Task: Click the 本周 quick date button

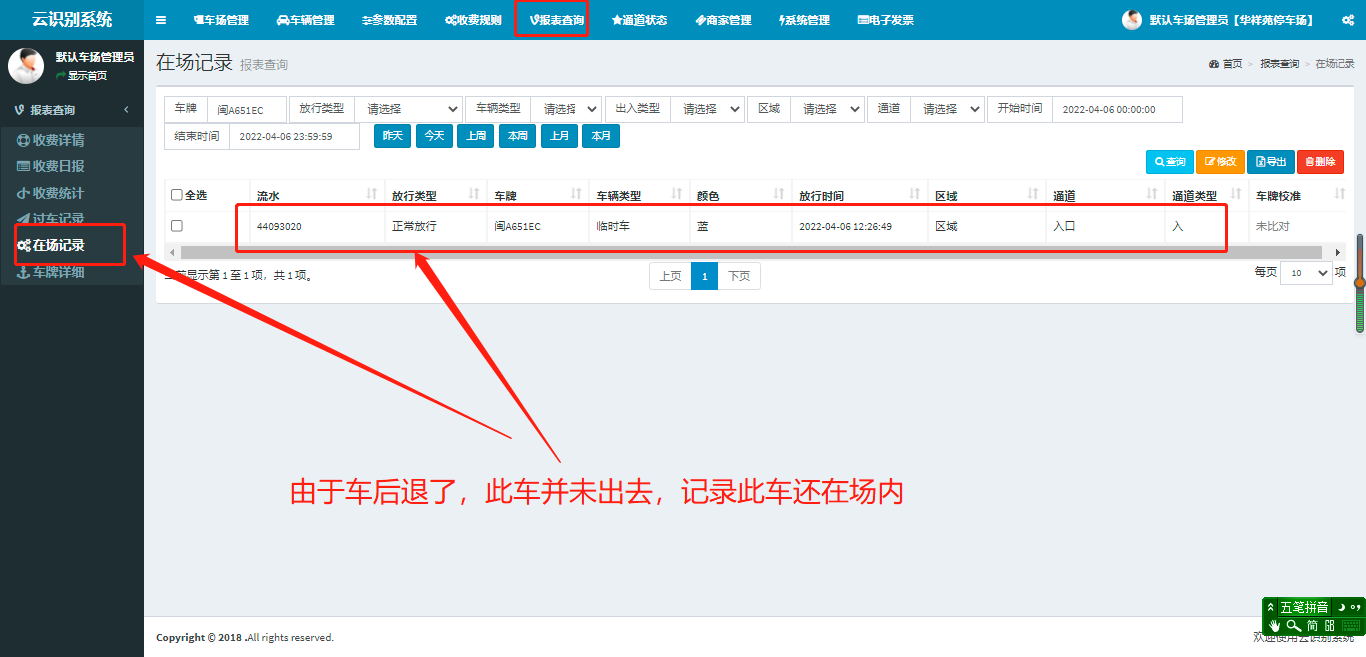Action: 517,136
